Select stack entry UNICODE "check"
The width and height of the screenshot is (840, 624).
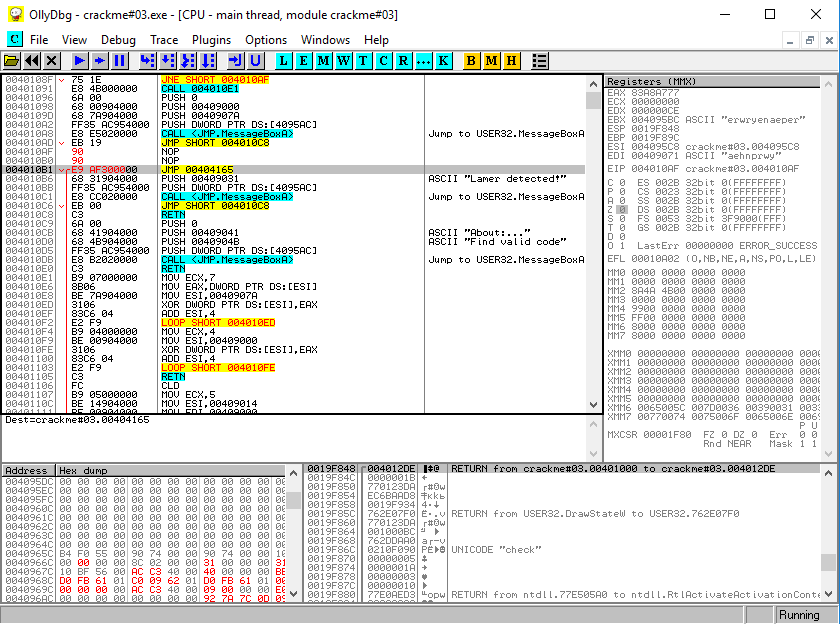pyautogui.click(x=496, y=550)
